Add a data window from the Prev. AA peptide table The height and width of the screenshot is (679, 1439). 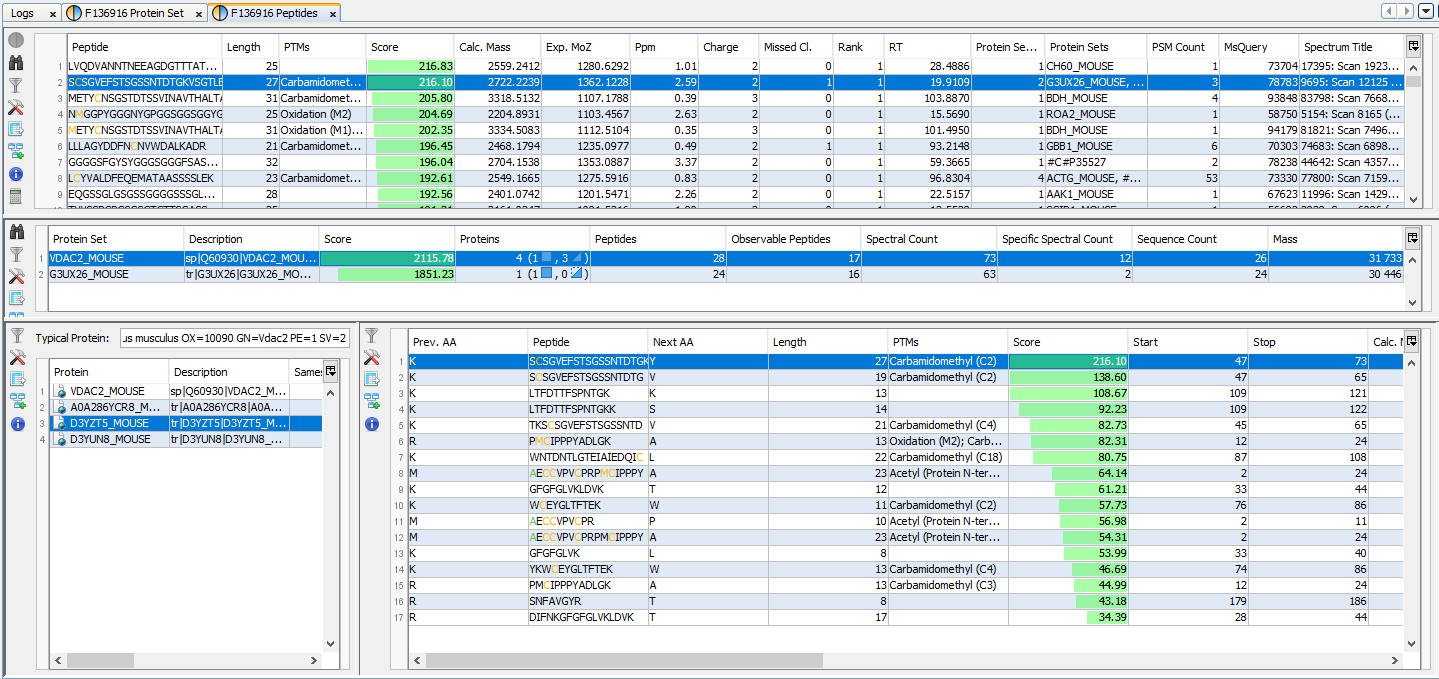click(372, 402)
